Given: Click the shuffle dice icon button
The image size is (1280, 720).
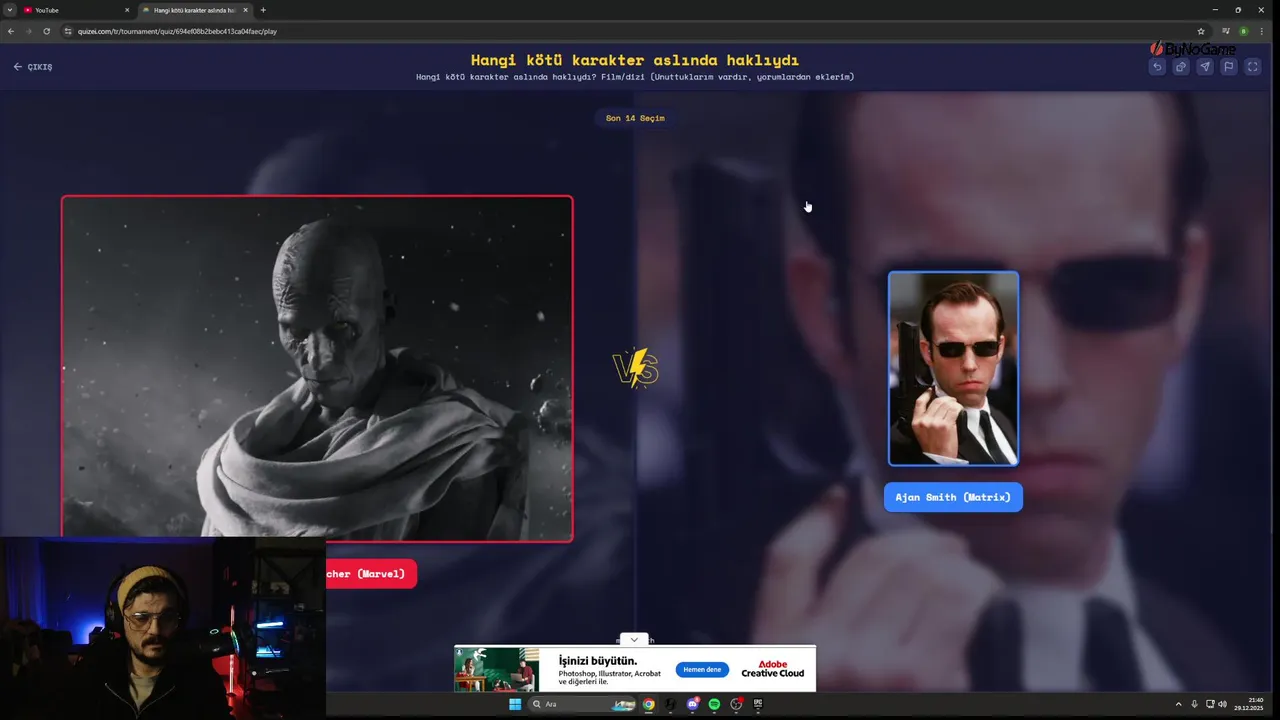Looking at the screenshot, I should tap(1181, 67).
